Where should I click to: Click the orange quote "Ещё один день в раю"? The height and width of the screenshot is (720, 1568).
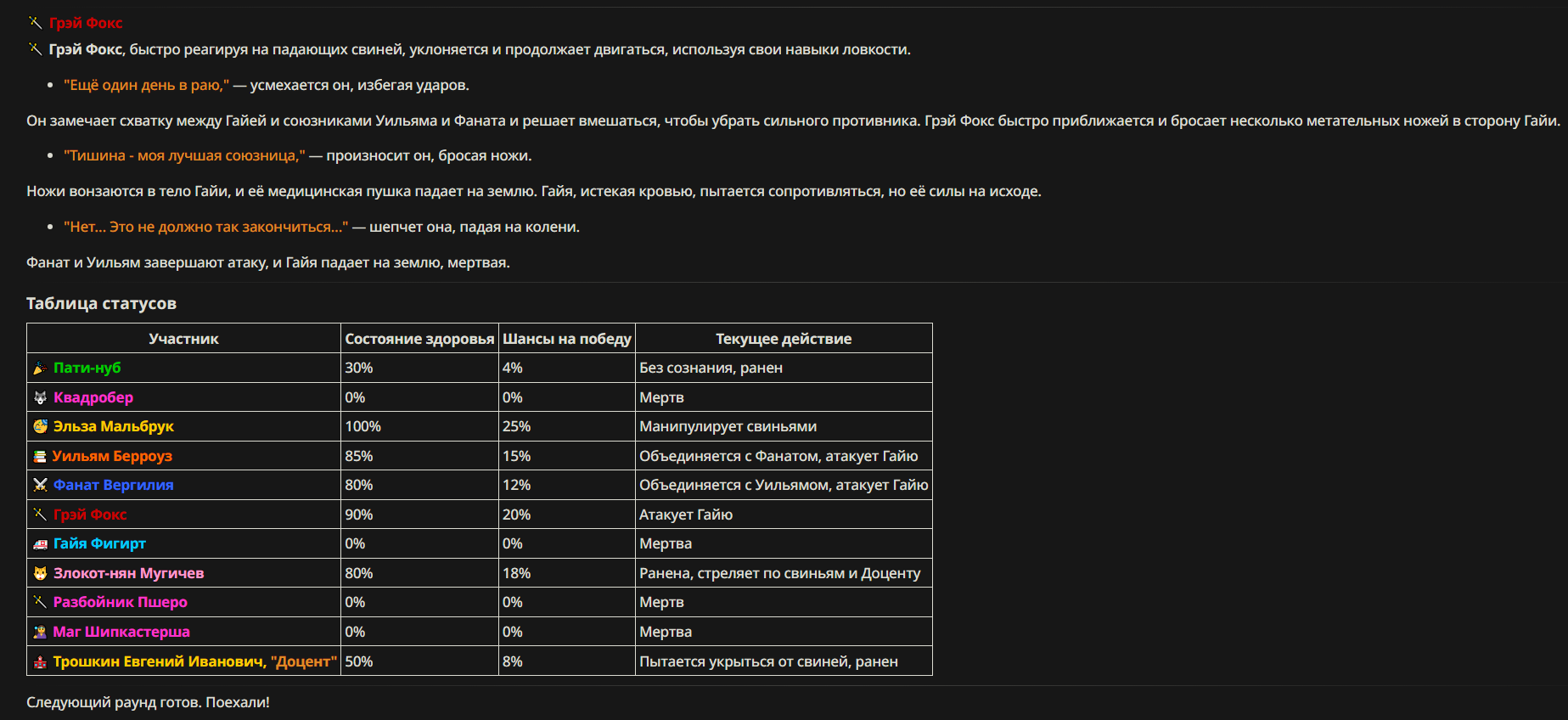[146, 85]
